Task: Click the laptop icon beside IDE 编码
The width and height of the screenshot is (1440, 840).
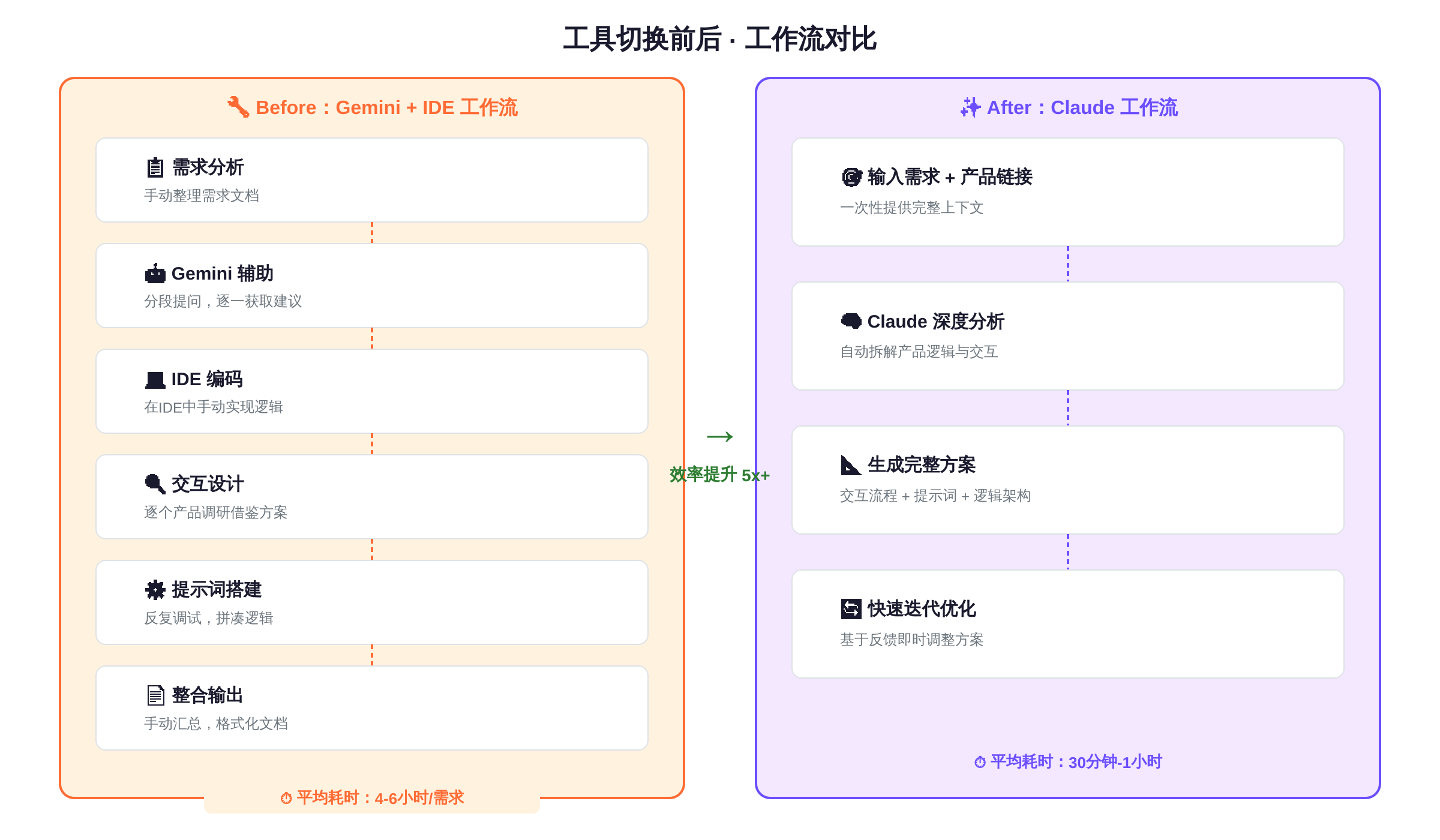Action: click(155, 380)
